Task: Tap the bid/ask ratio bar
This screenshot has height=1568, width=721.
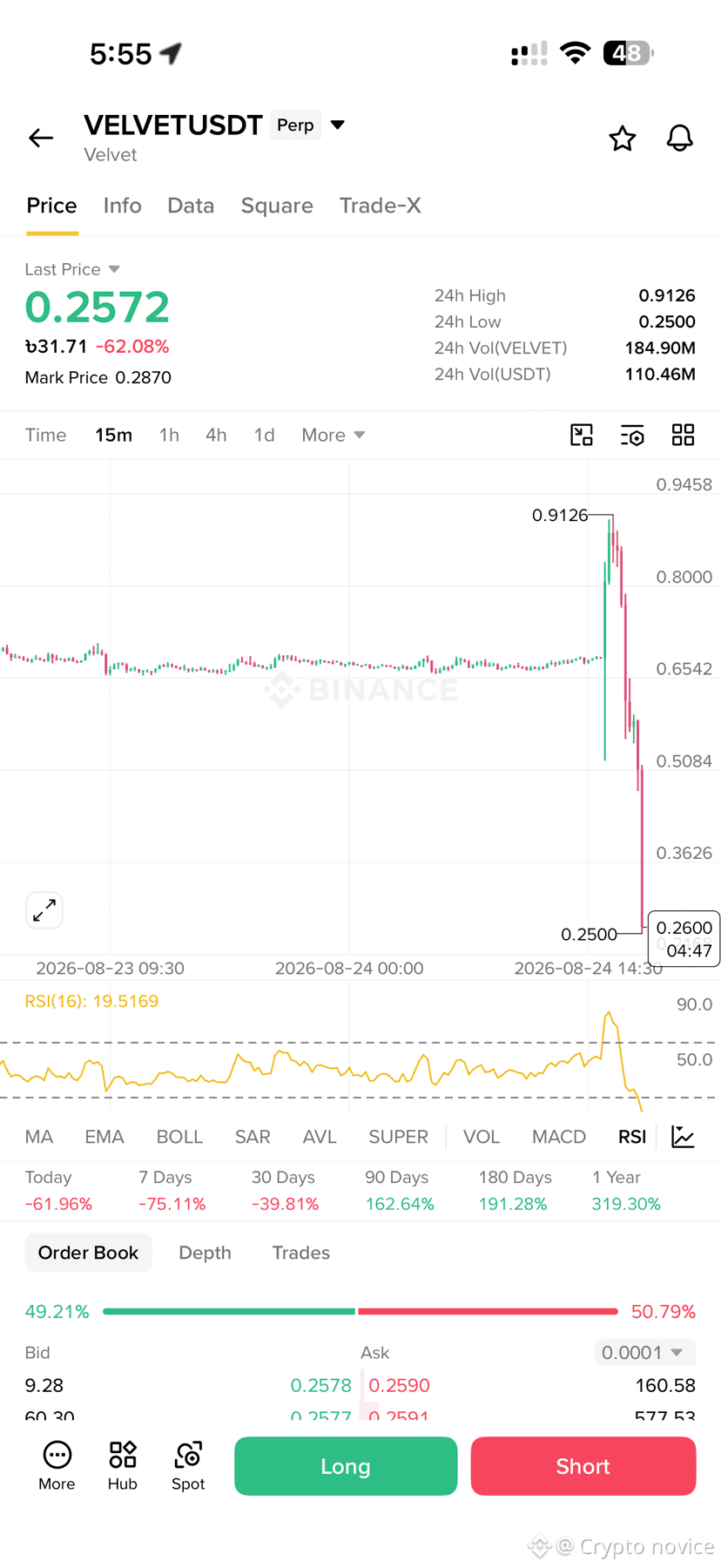Action: (x=360, y=1311)
